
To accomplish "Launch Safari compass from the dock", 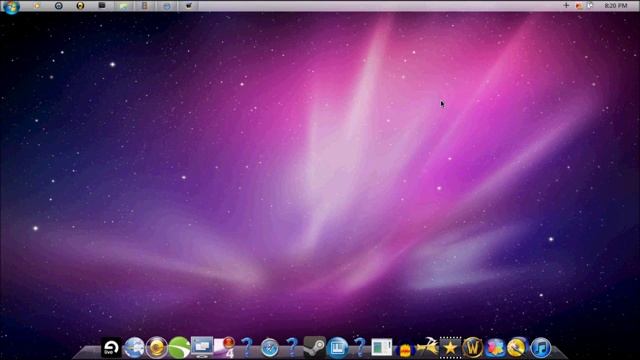I will 269,348.
